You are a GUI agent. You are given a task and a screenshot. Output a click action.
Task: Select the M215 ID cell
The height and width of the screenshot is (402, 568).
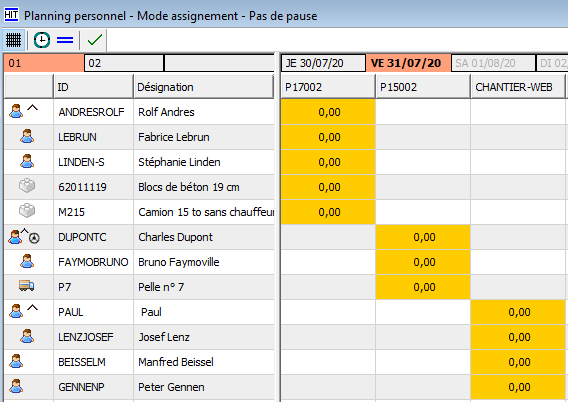click(x=93, y=212)
